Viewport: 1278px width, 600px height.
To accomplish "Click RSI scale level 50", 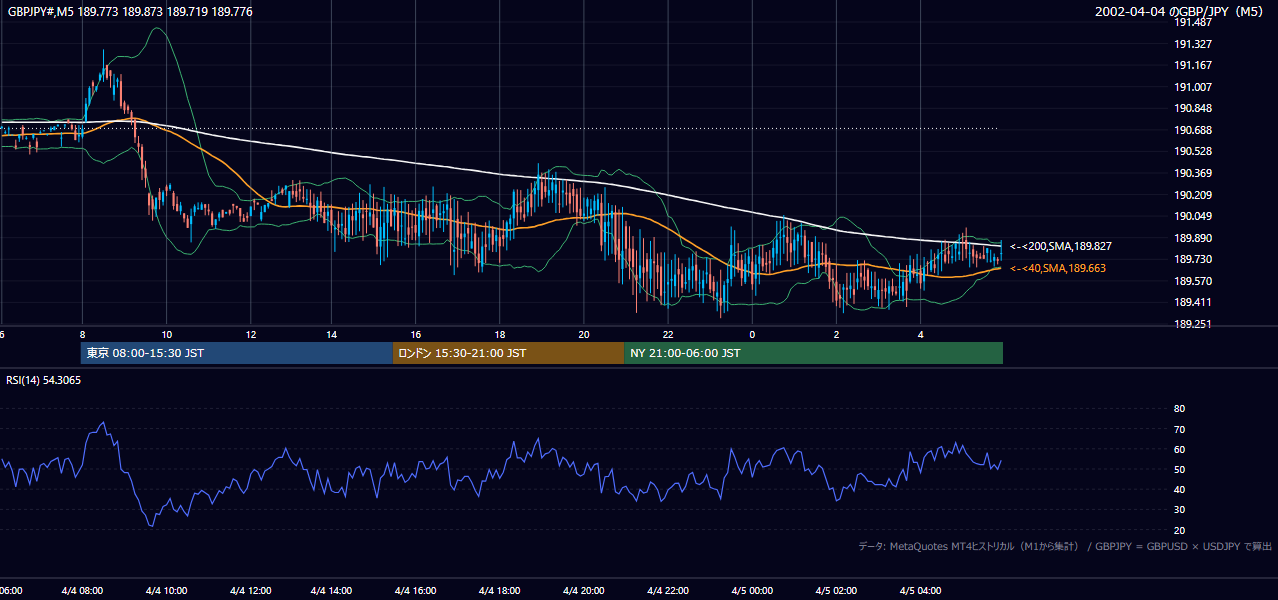I will (1179, 469).
